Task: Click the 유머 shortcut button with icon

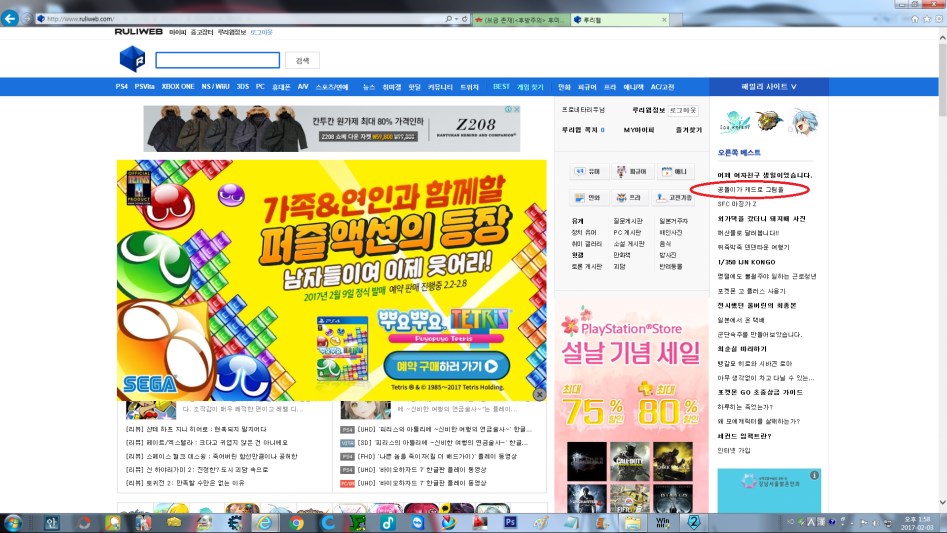Action: 588,172
